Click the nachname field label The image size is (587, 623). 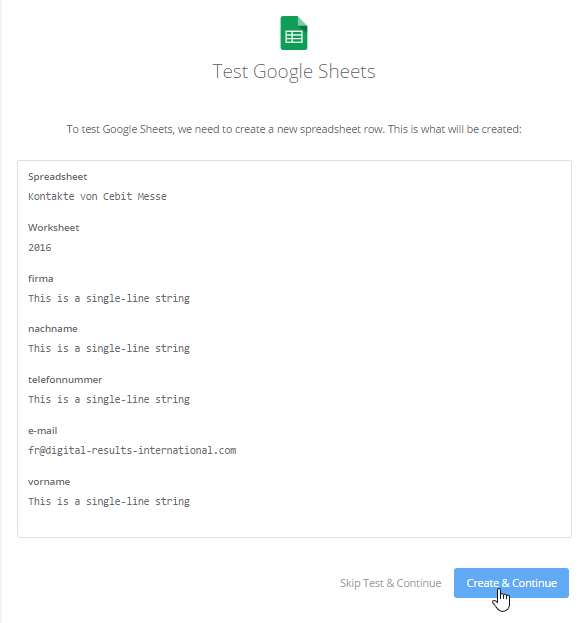[53, 329]
